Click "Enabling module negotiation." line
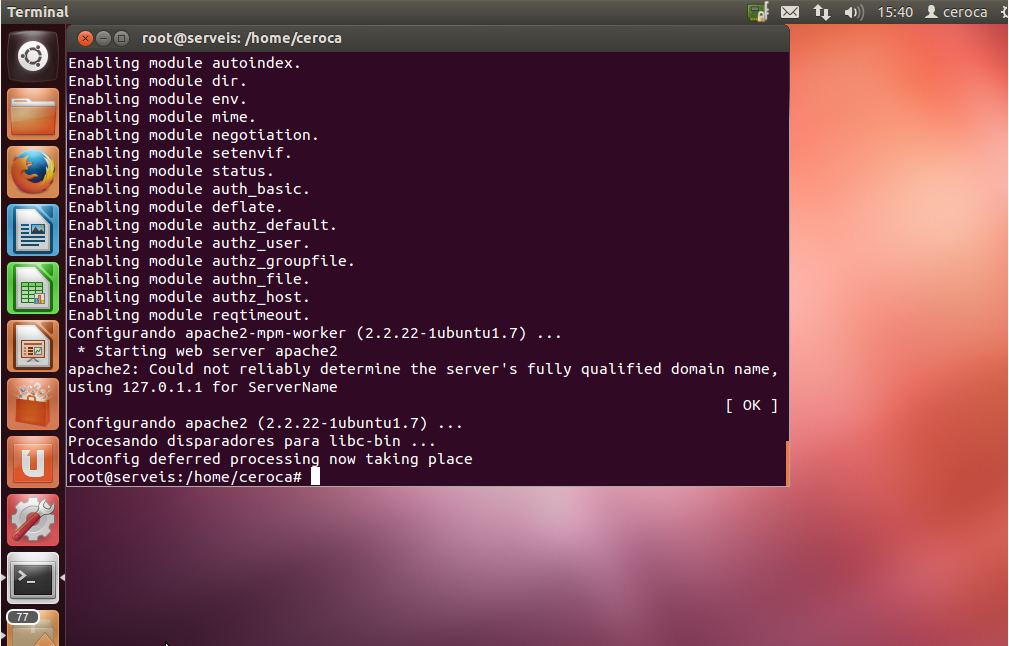 pos(194,134)
